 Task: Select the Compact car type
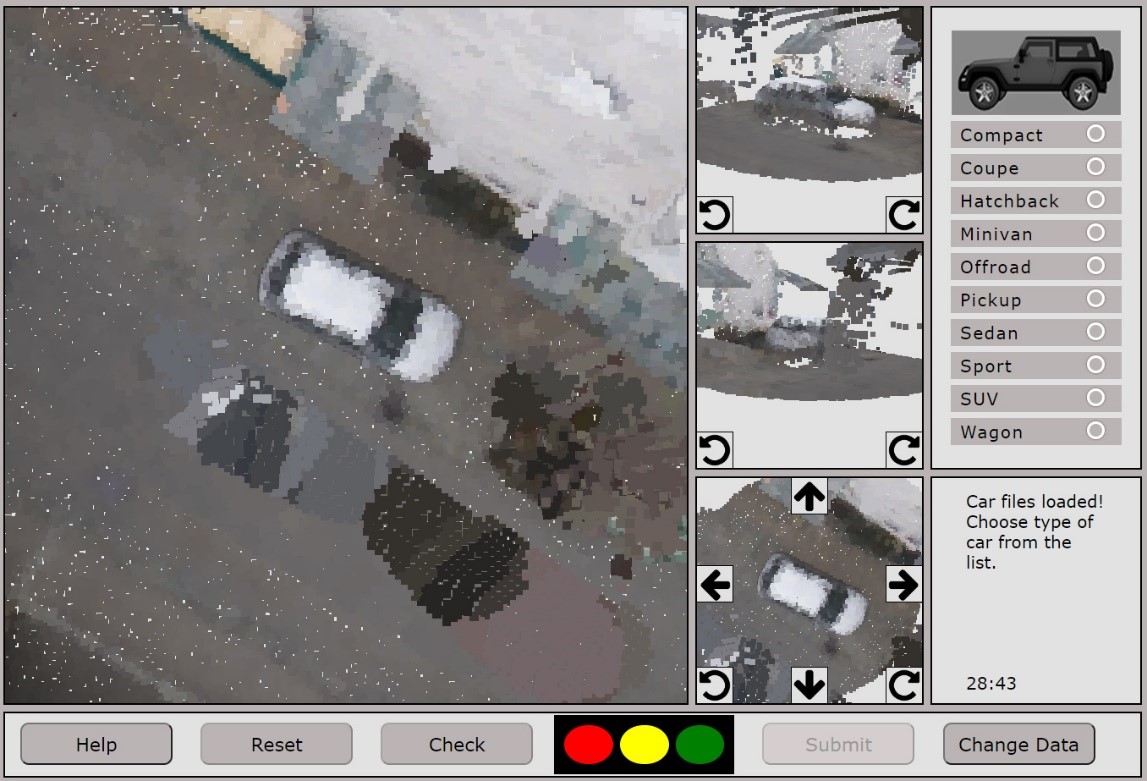coord(1036,135)
